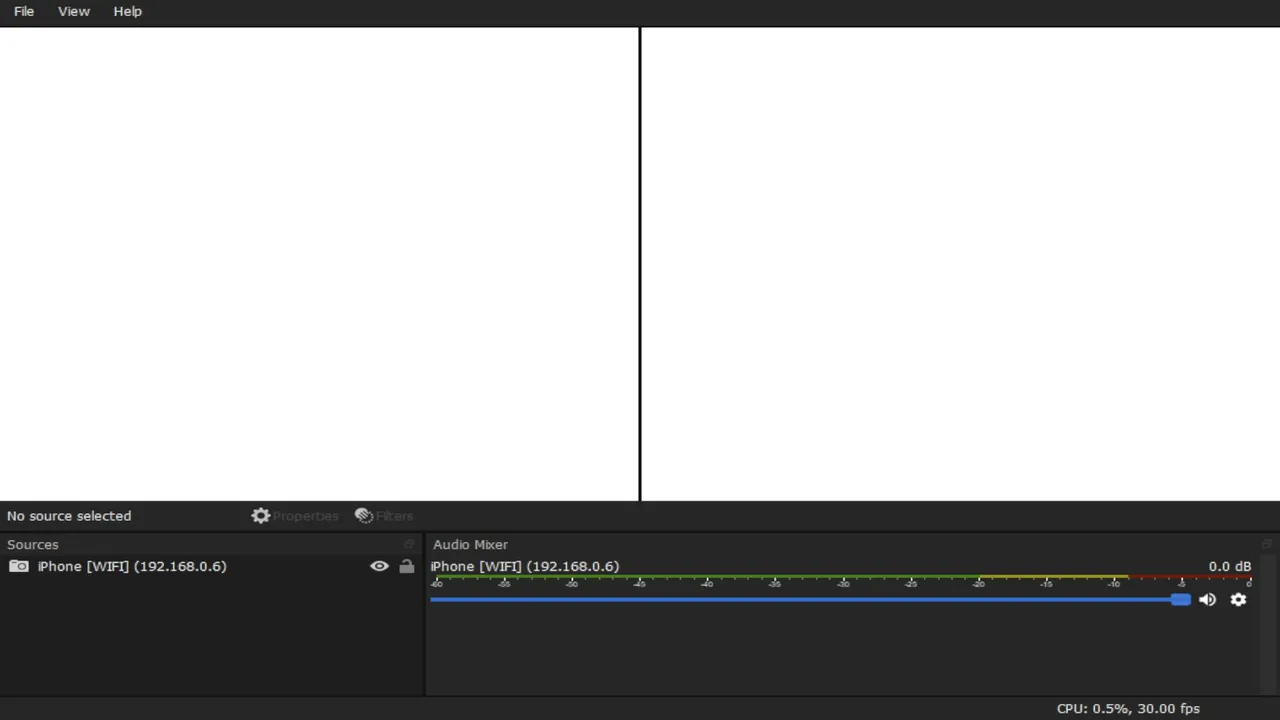Click the "No source selected" text
1280x720 pixels.
tap(69, 516)
